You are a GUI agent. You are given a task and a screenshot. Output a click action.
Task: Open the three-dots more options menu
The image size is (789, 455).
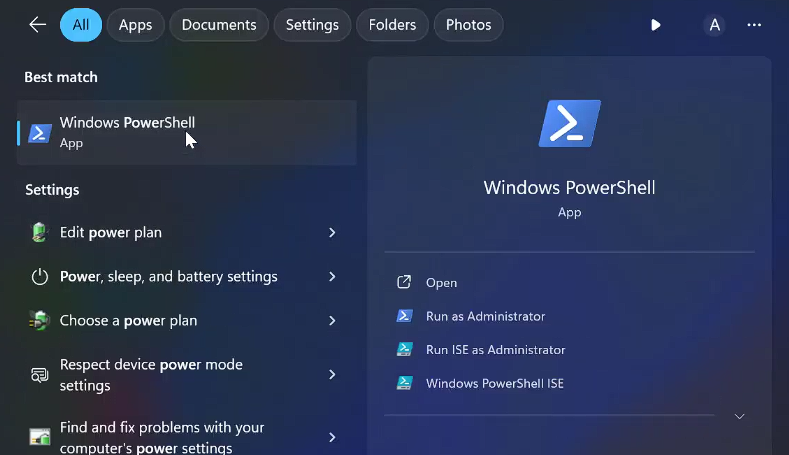[x=754, y=25]
